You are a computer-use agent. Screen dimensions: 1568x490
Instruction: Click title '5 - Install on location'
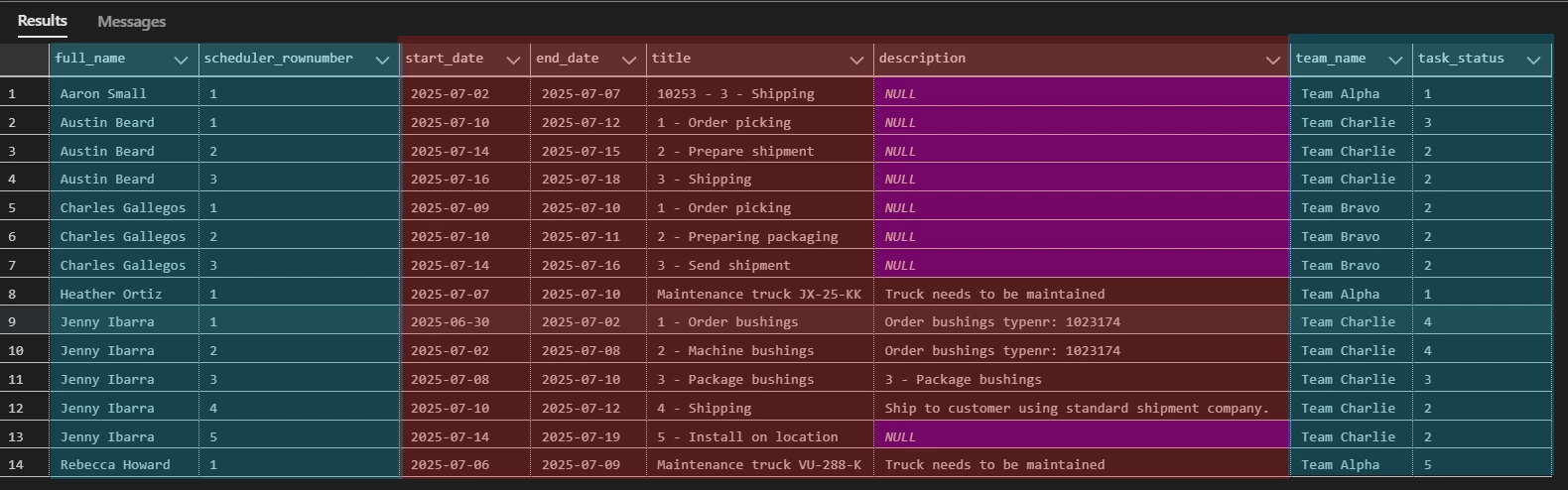coord(760,436)
